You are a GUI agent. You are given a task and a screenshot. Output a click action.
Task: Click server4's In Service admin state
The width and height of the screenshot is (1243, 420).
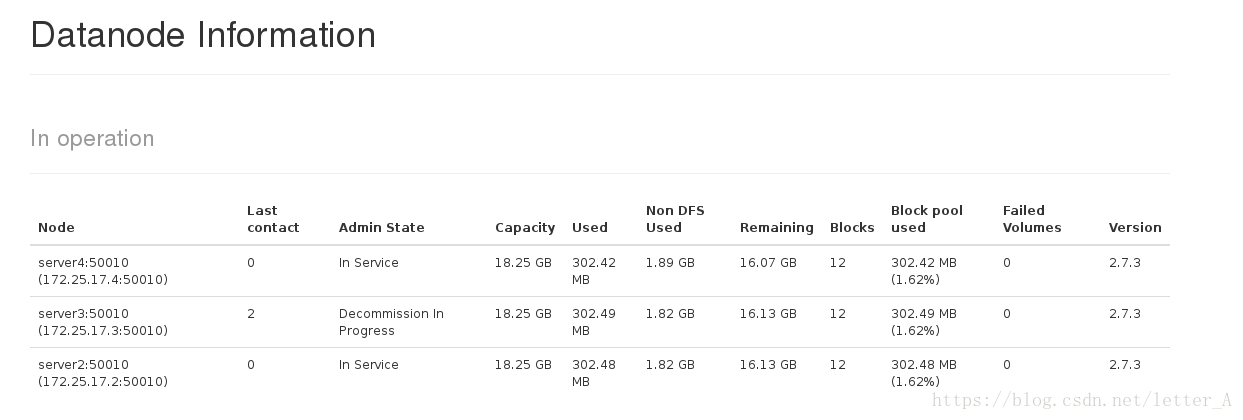[x=369, y=263]
